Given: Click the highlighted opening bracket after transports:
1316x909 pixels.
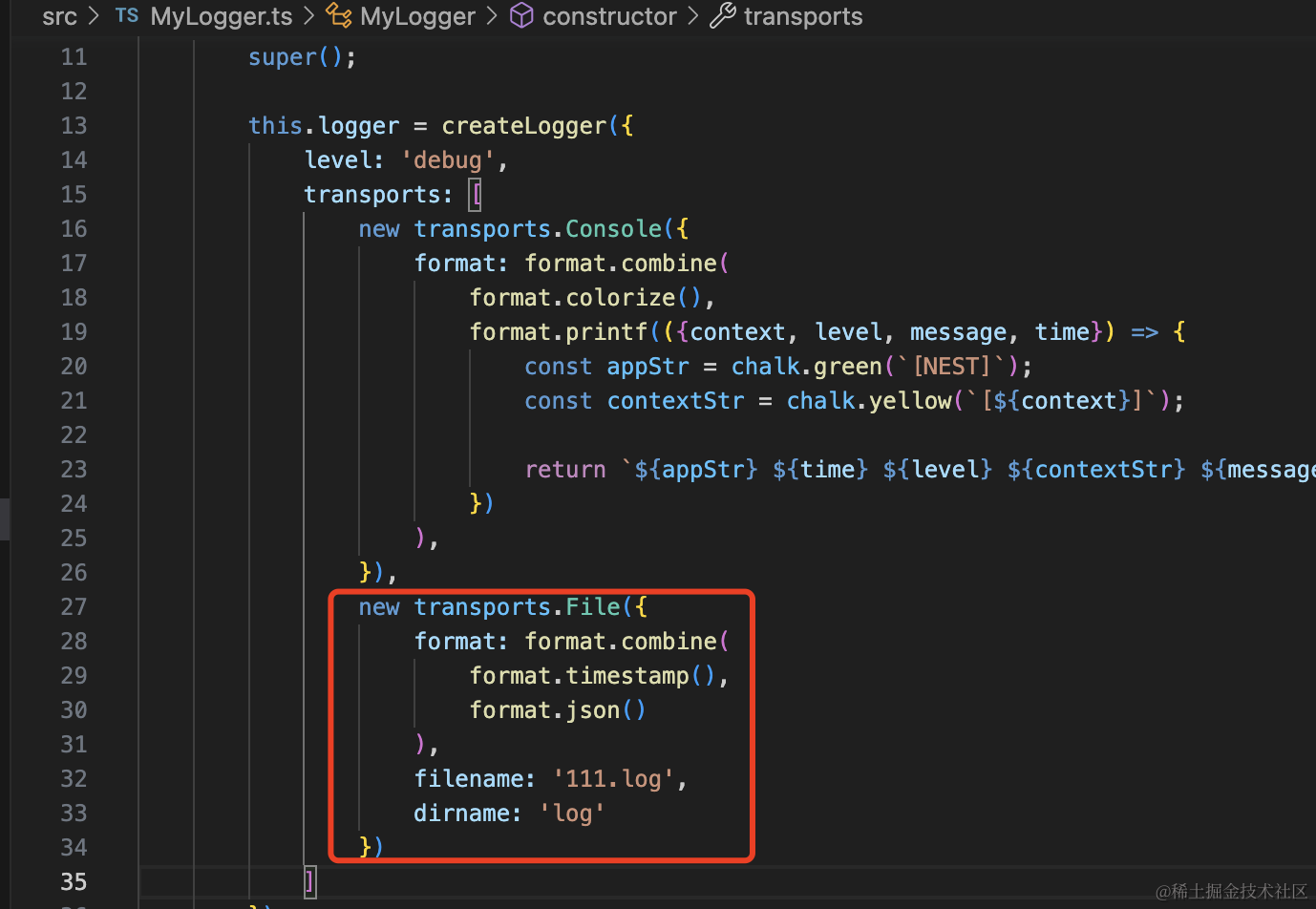Looking at the screenshot, I should click(476, 195).
